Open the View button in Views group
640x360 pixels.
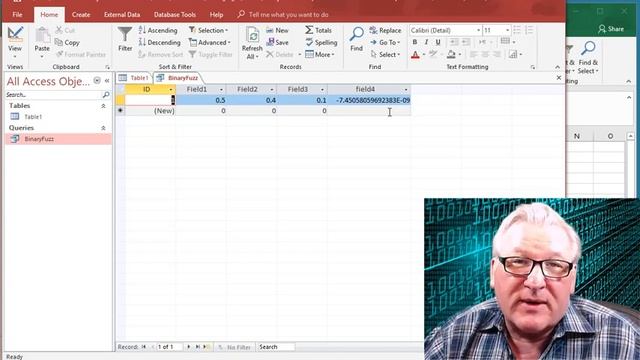pyautogui.click(x=15, y=42)
